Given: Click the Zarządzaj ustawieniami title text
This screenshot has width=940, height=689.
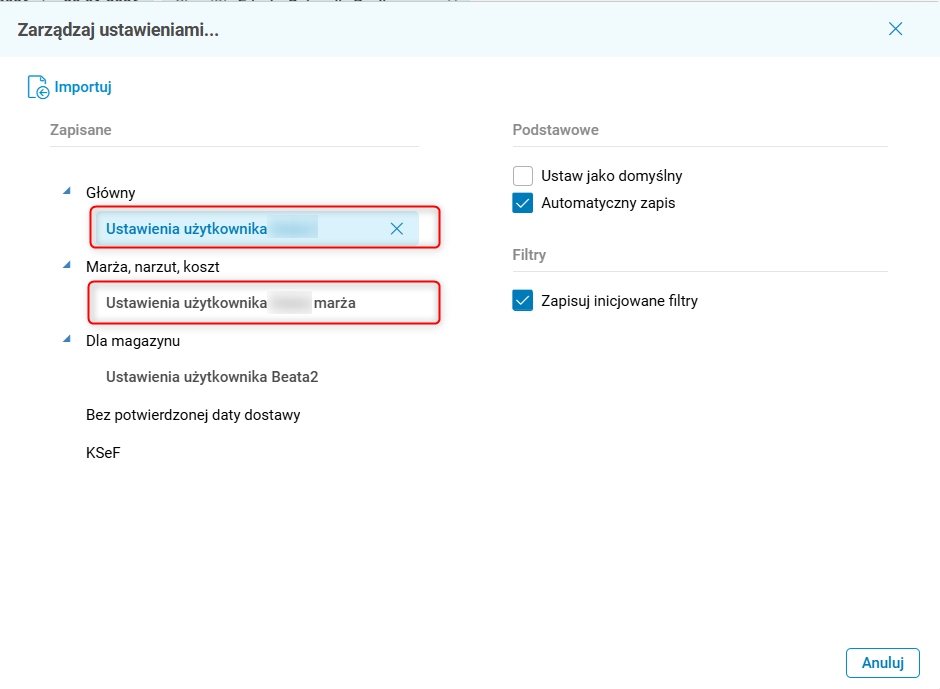Looking at the screenshot, I should pyautogui.click(x=118, y=30).
